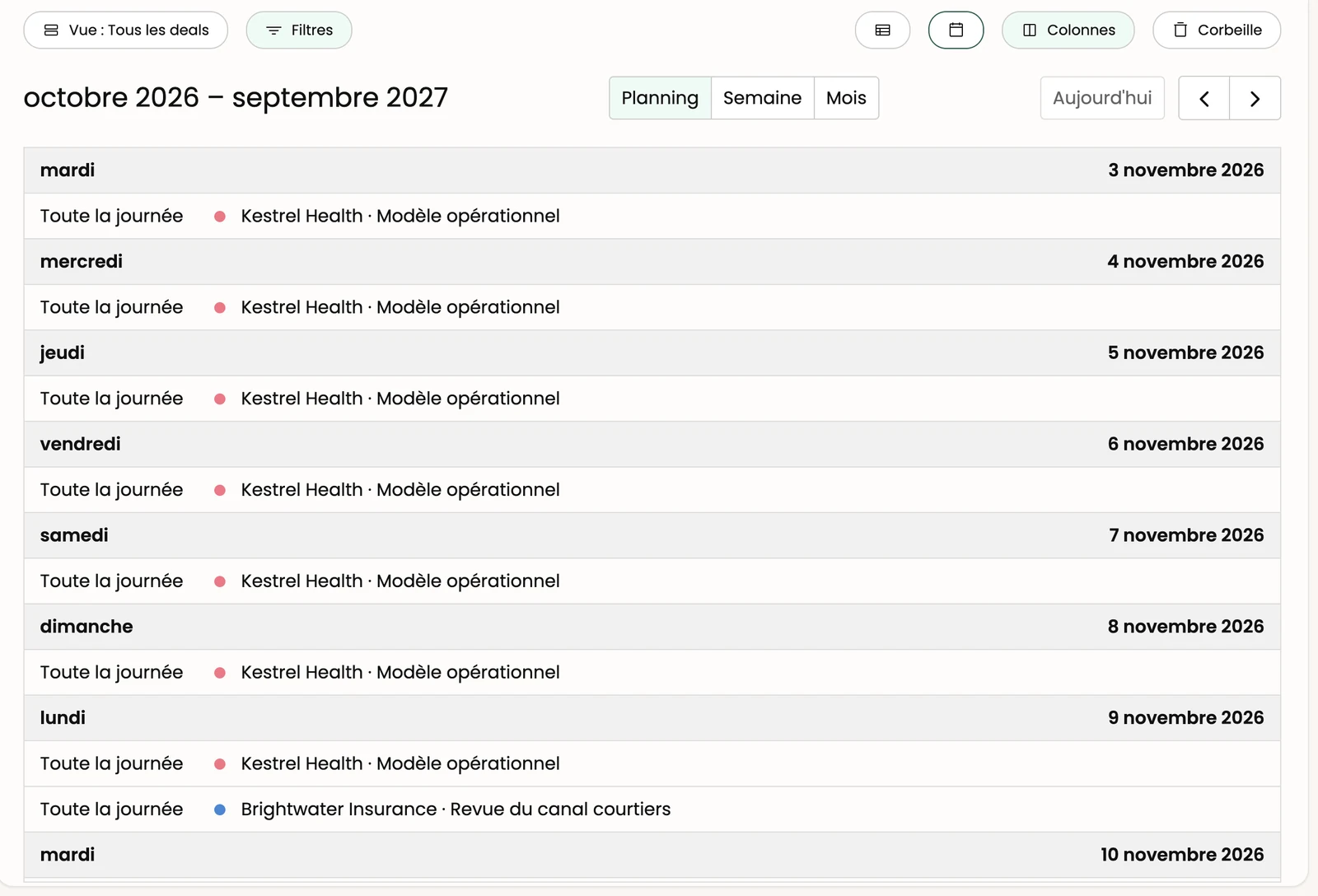
Task: Open Kestrel Health event on 8 novembre 2026
Action: pyautogui.click(x=652, y=673)
